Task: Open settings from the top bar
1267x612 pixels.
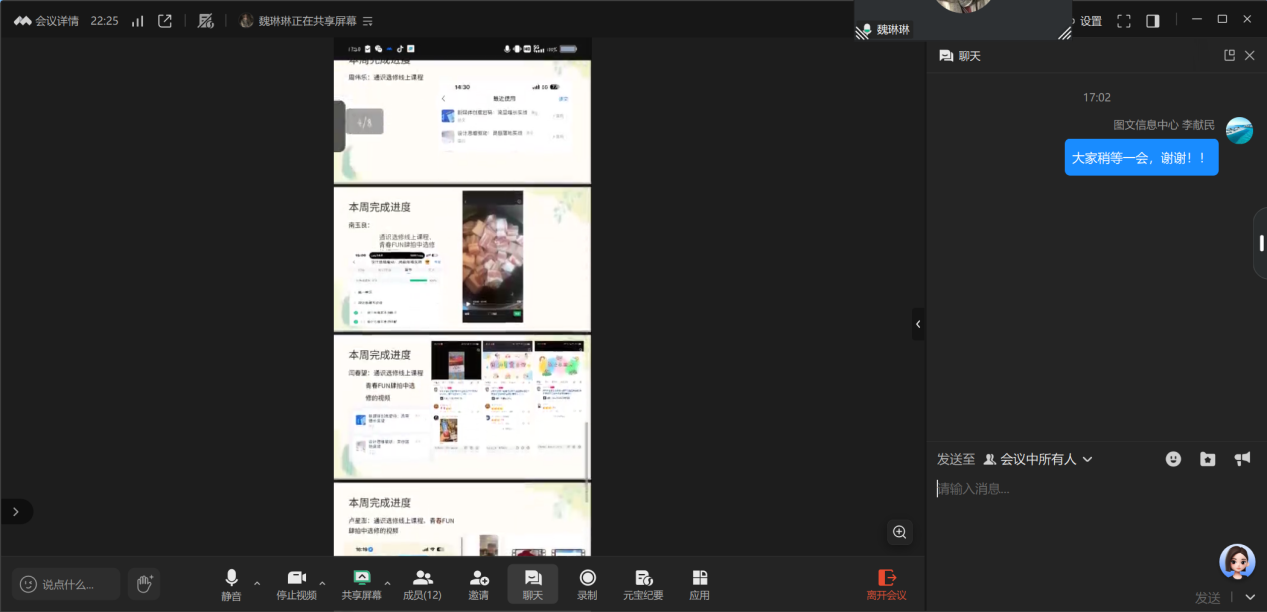Action: coord(1090,21)
